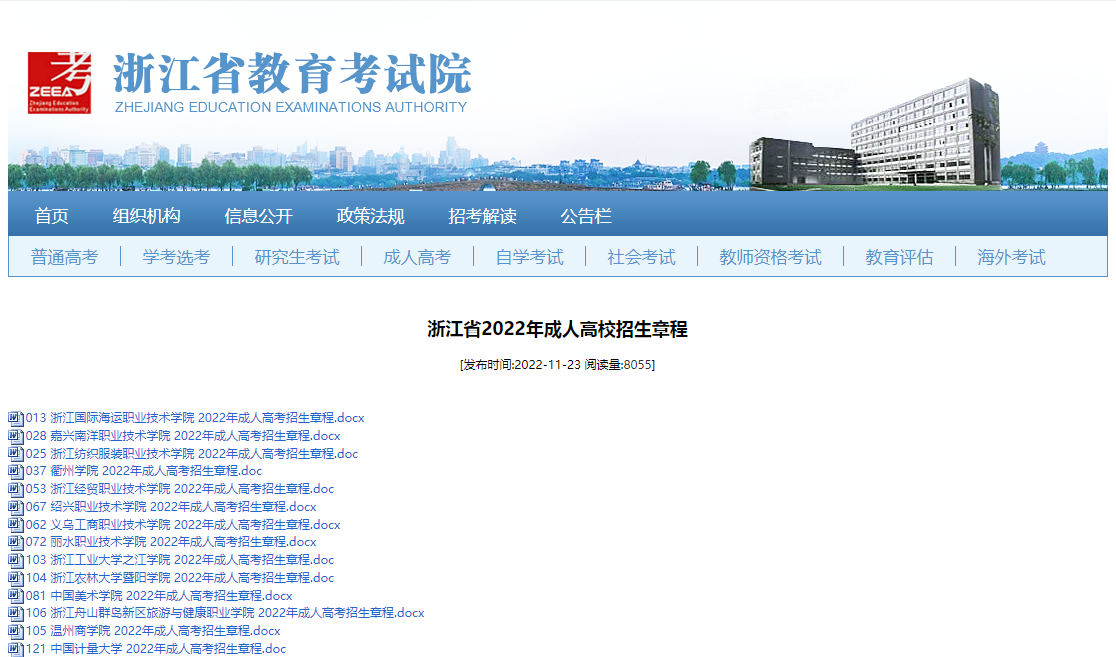Image resolution: width=1116 pixels, height=657 pixels.
Task: Click Word icon beside 121 中国计量大学
Action: [x=16, y=648]
